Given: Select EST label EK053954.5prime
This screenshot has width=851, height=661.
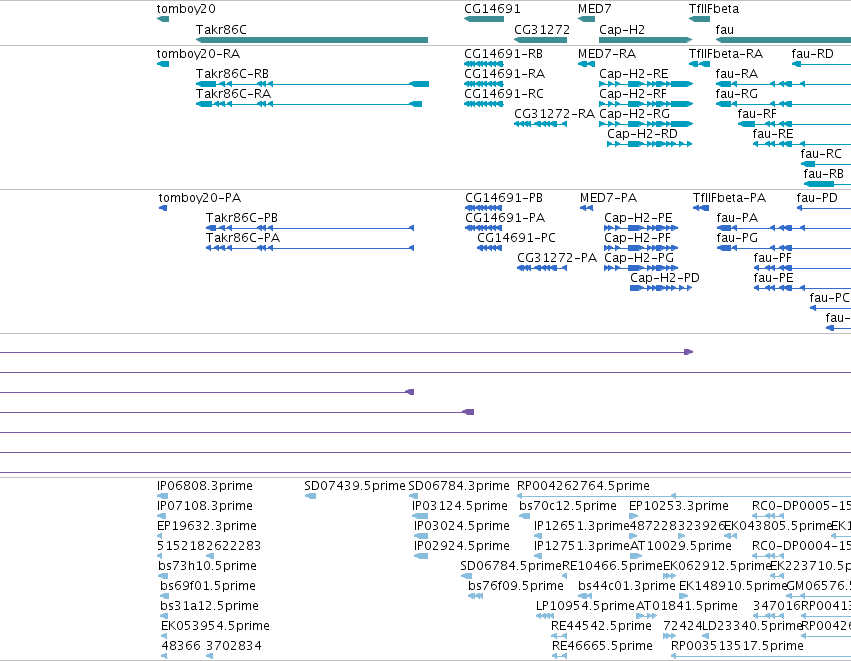Looking at the screenshot, I should pos(215,626).
